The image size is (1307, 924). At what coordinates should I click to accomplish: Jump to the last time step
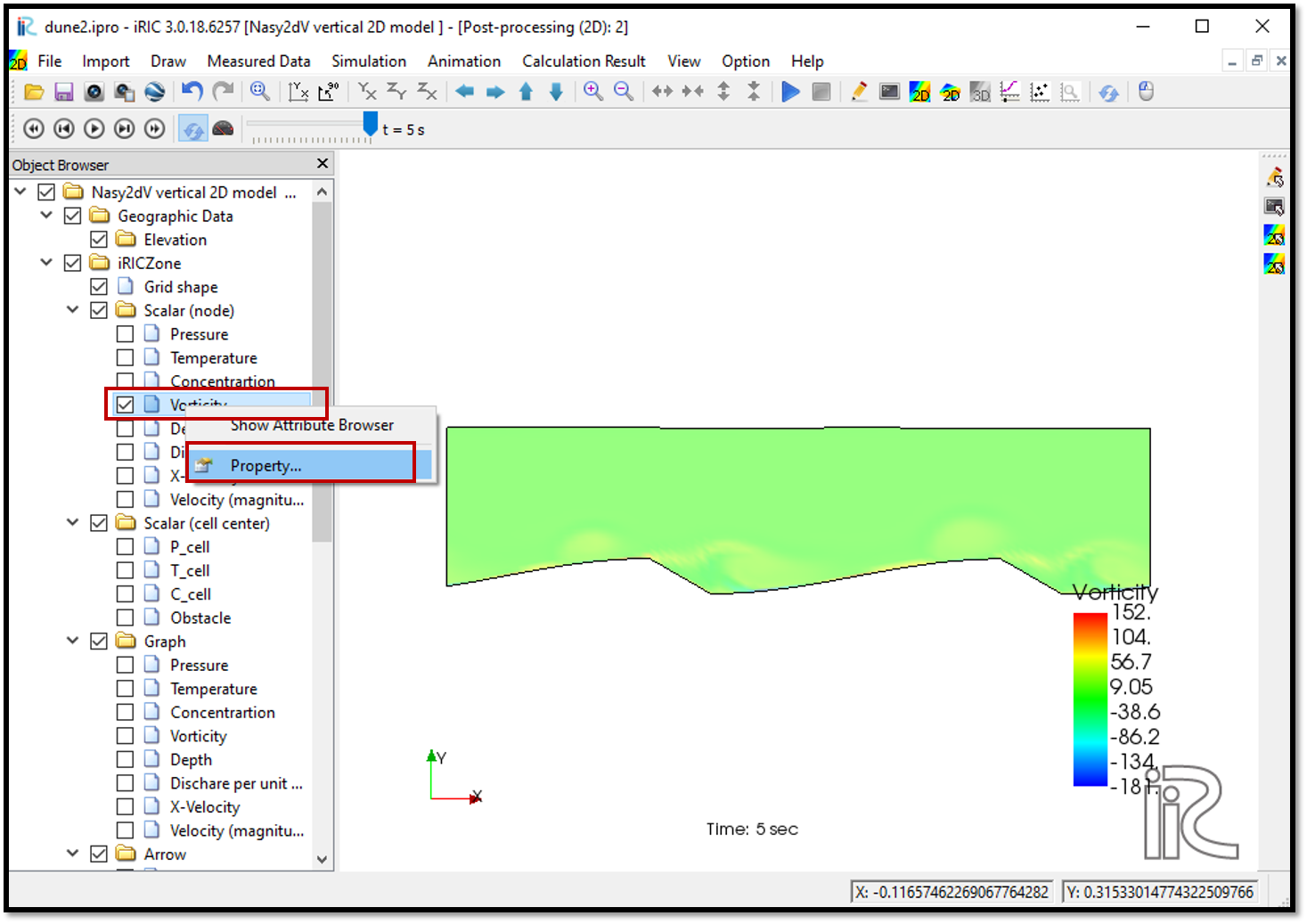pos(155,129)
